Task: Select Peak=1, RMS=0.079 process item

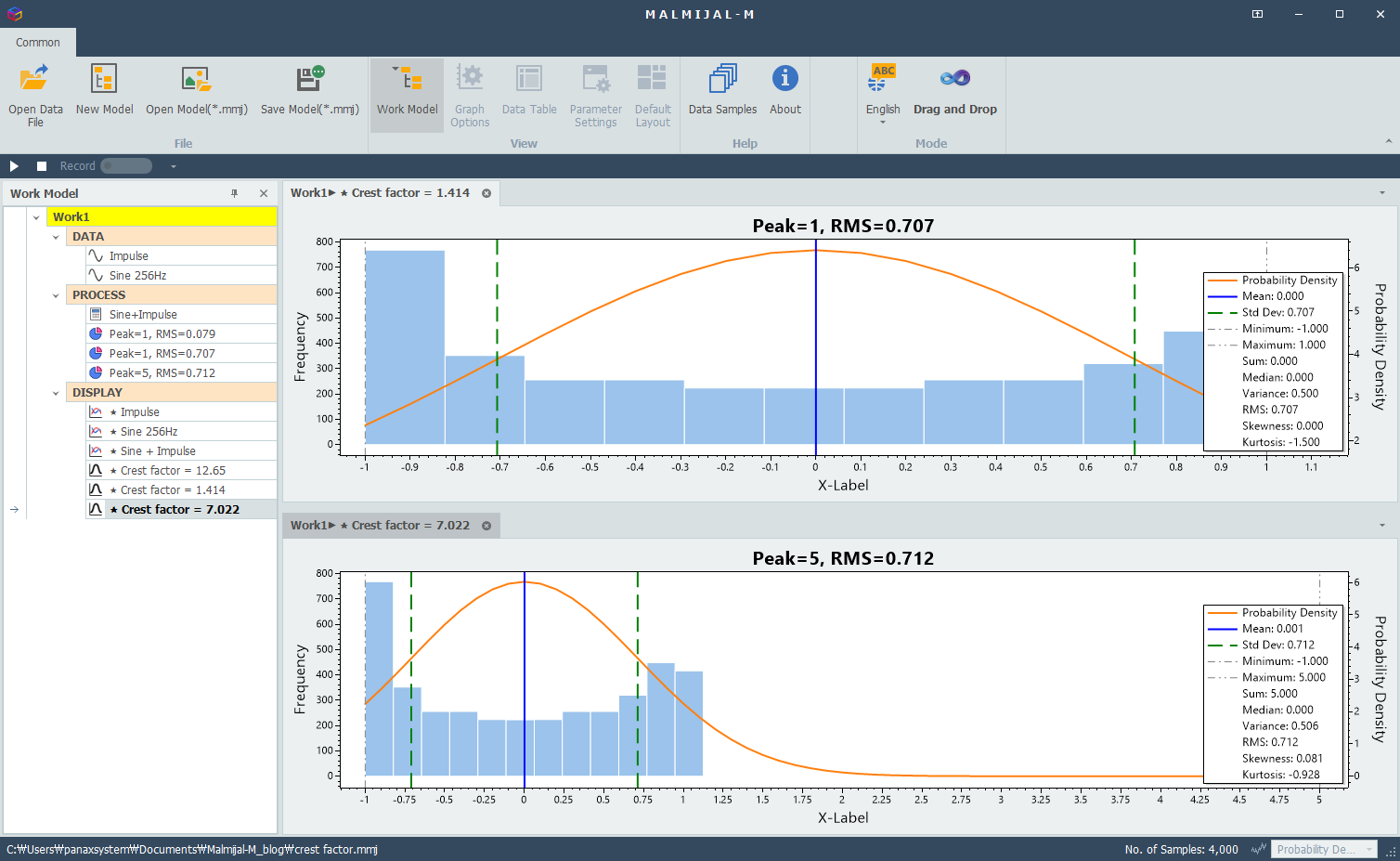Action: click(x=181, y=334)
